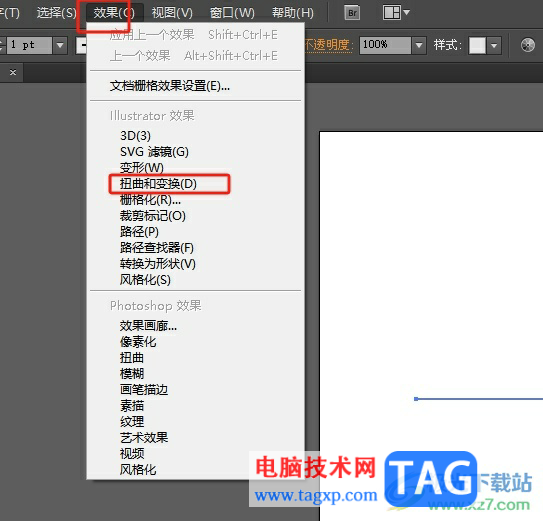Open the 窗口(W) menu
543x521 pixels.
(x=232, y=13)
